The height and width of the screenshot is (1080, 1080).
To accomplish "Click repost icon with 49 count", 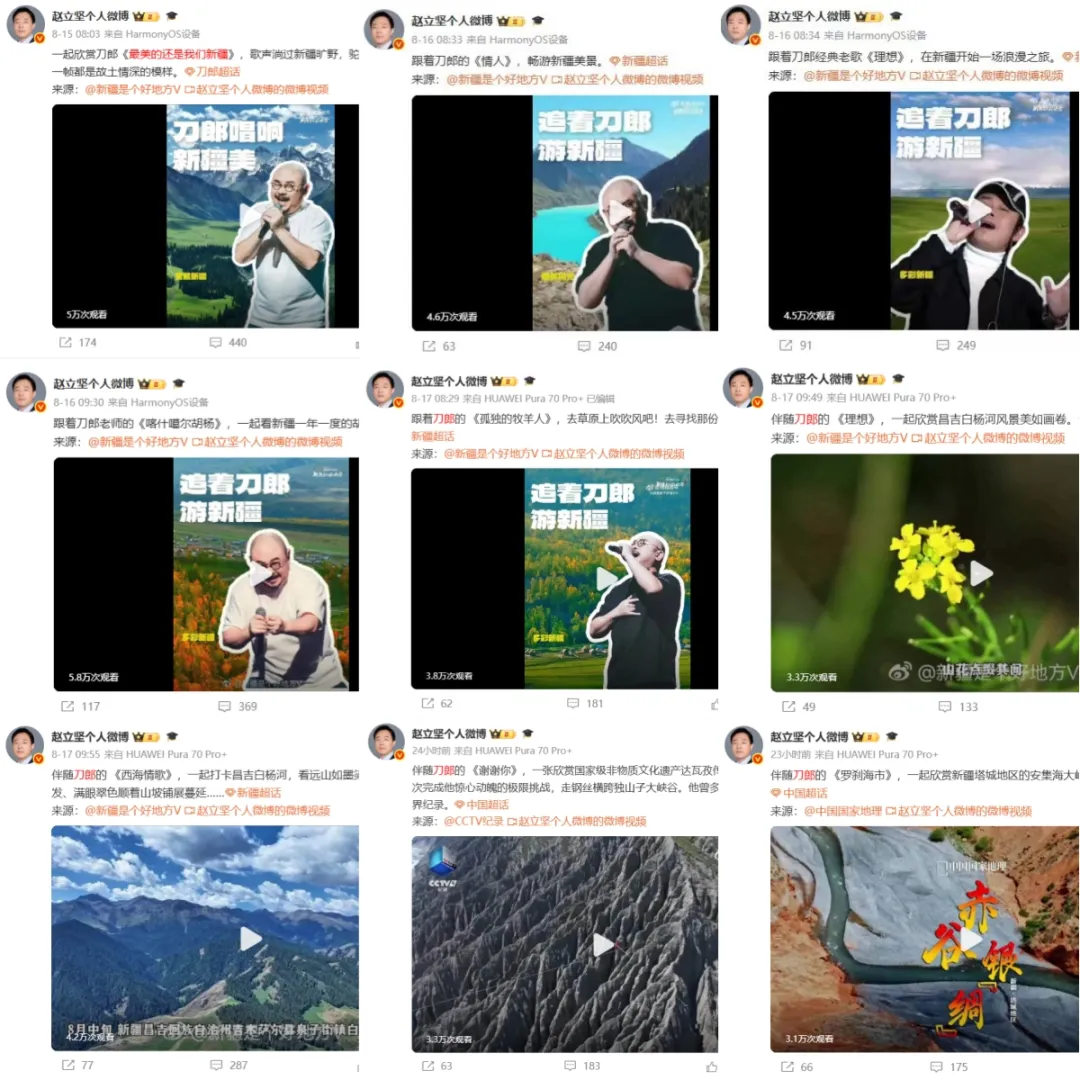I will [x=788, y=706].
